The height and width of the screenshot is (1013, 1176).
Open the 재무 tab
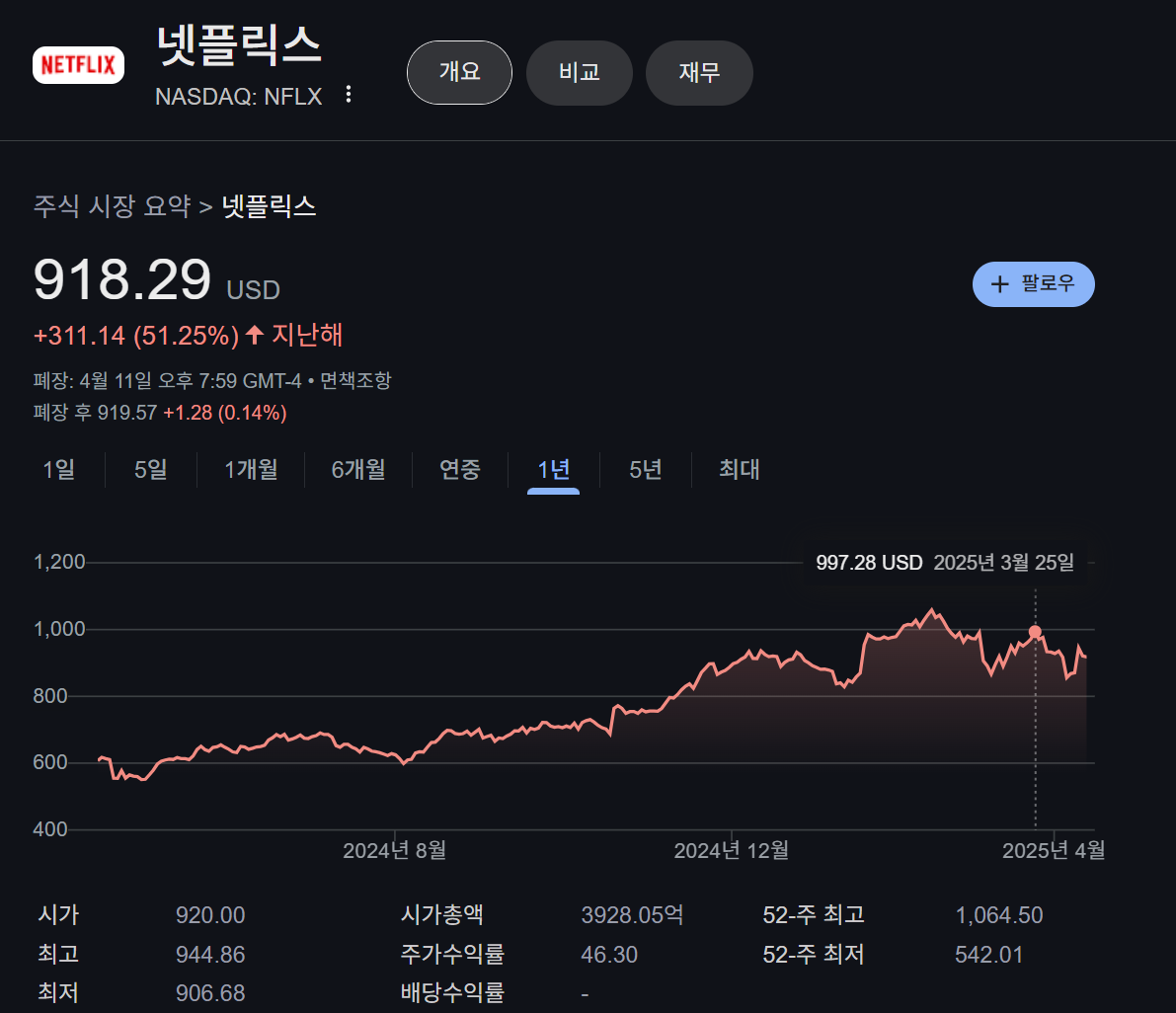click(x=699, y=73)
